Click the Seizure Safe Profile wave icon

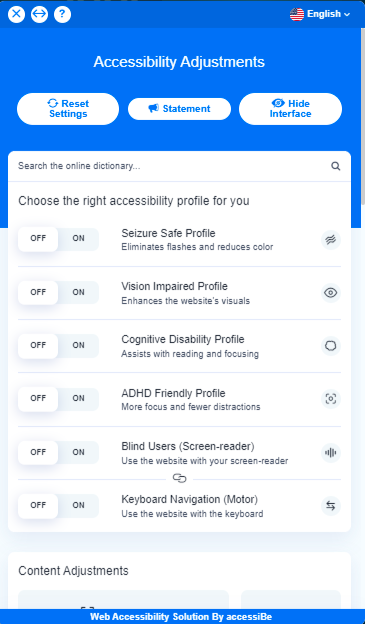(x=331, y=240)
